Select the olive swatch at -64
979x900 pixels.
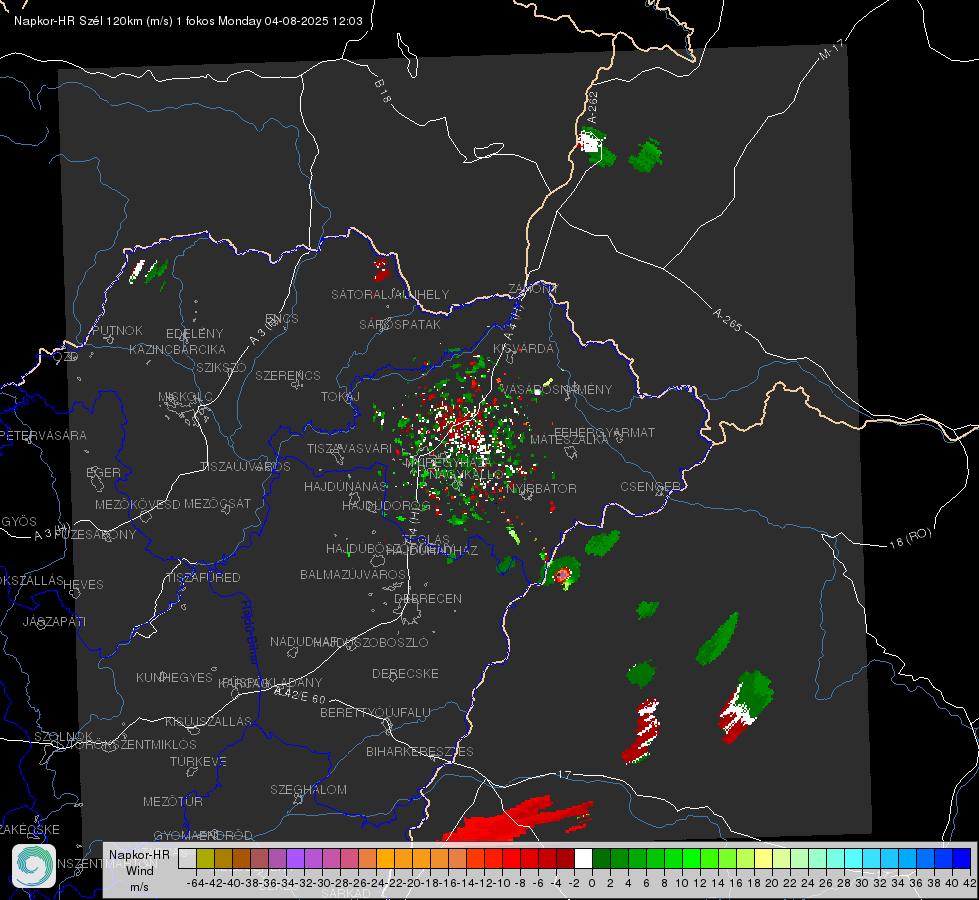pos(205,859)
